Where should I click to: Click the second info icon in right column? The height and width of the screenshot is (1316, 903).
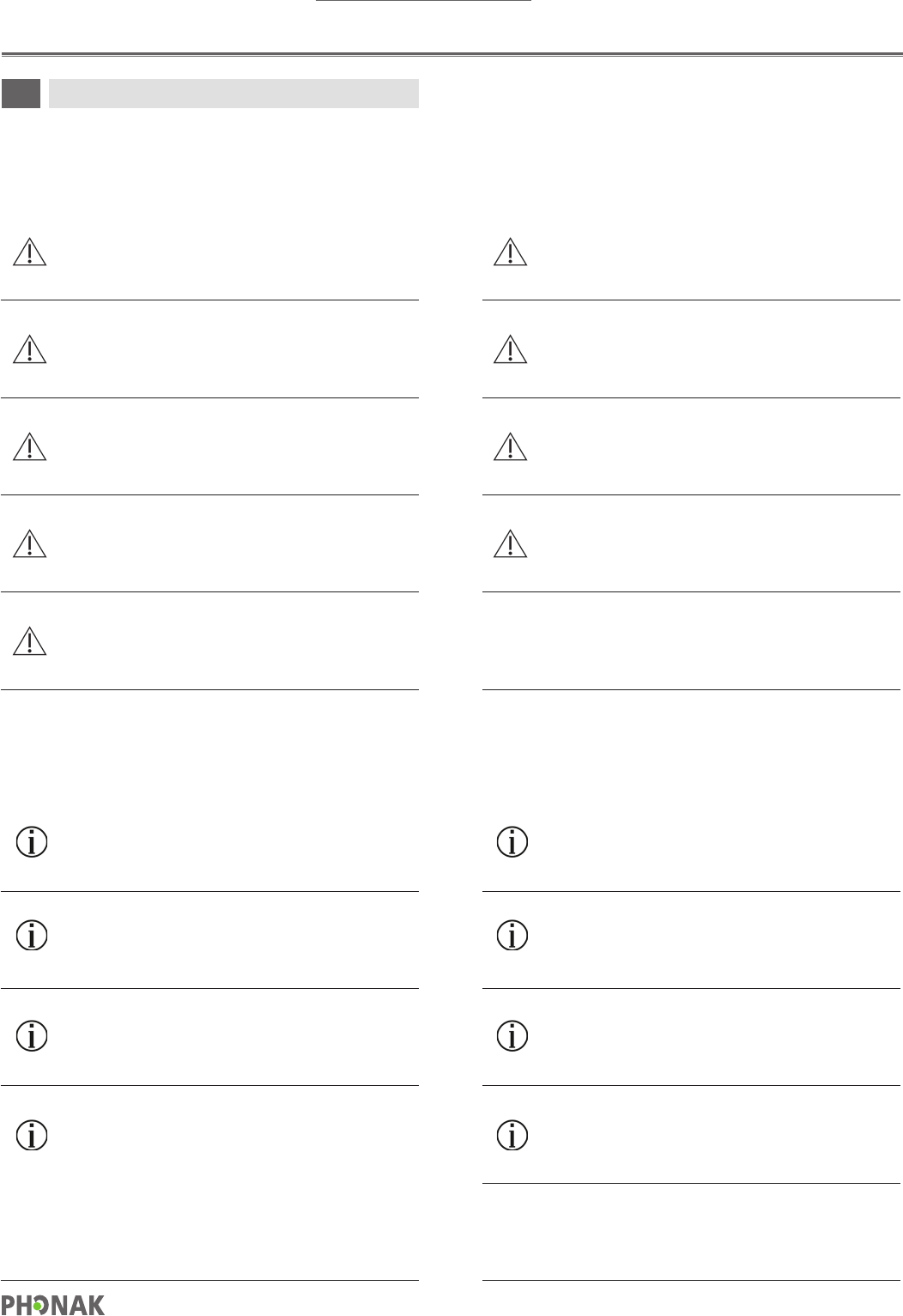[512, 935]
